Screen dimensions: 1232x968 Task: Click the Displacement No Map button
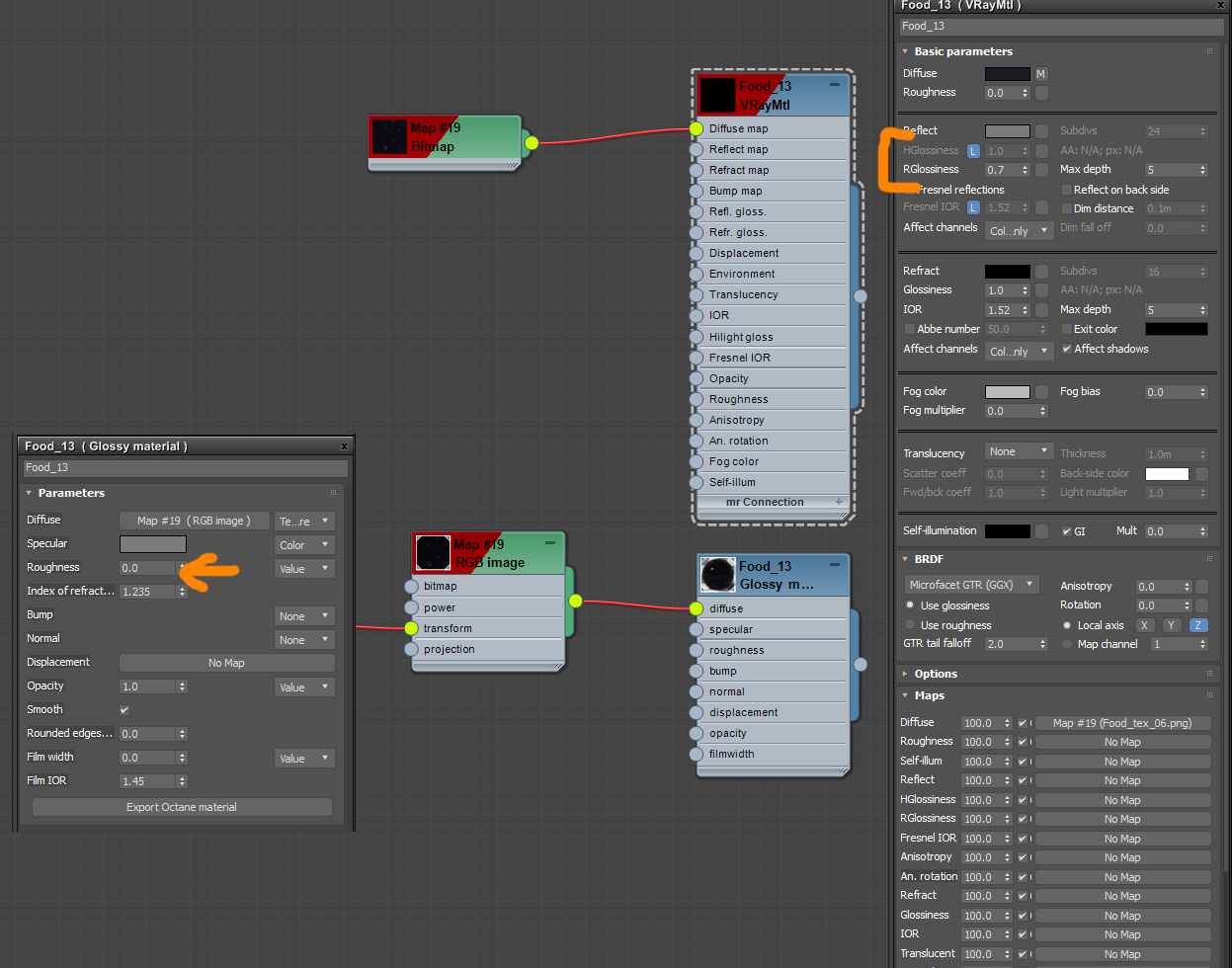[x=226, y=663]
